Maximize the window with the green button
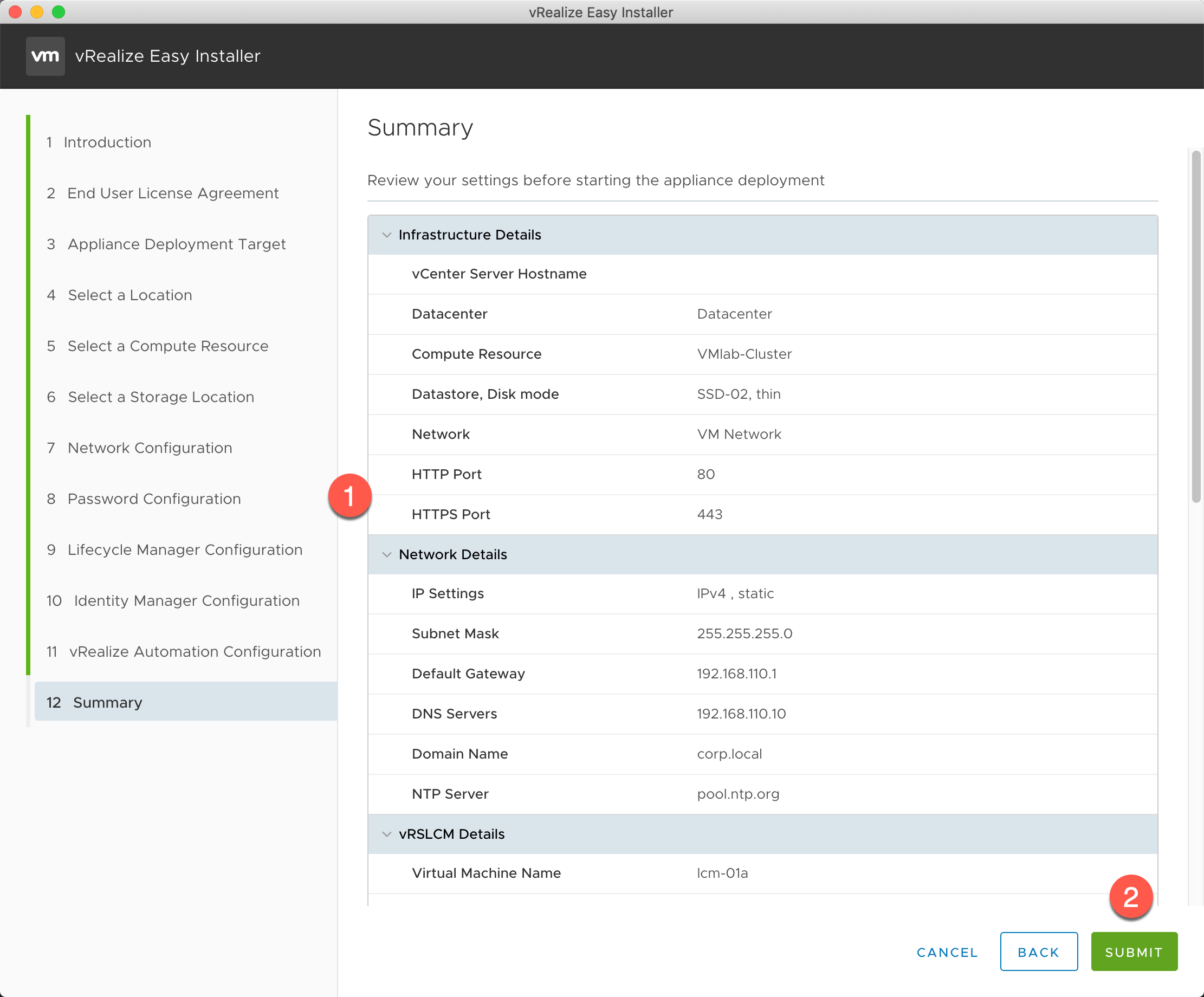Screen dimensions: 1204x997 click(59, 12)
